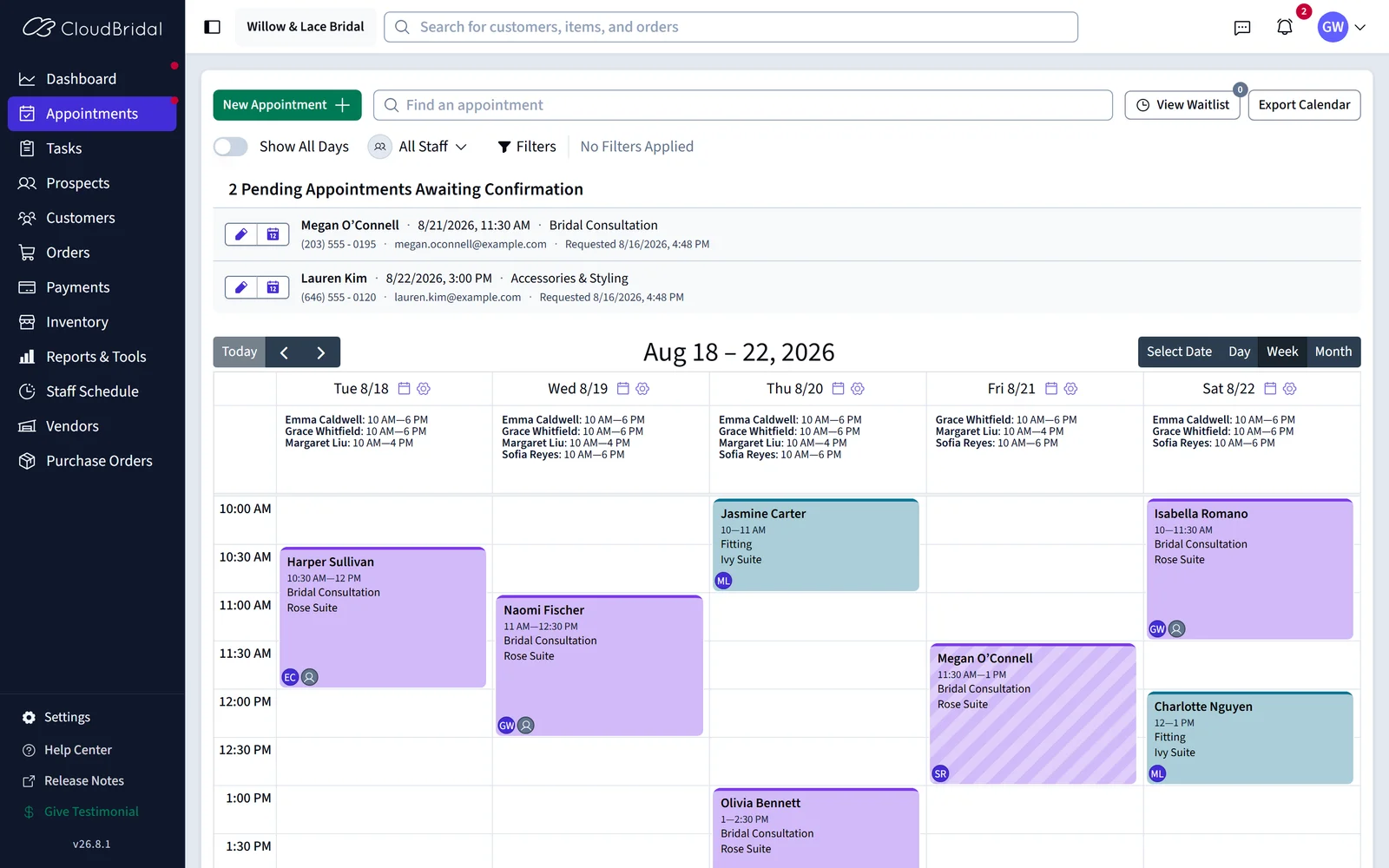Open the Filters options
The width and height of the screenshot is (1389, 868).
coord(527,147)
